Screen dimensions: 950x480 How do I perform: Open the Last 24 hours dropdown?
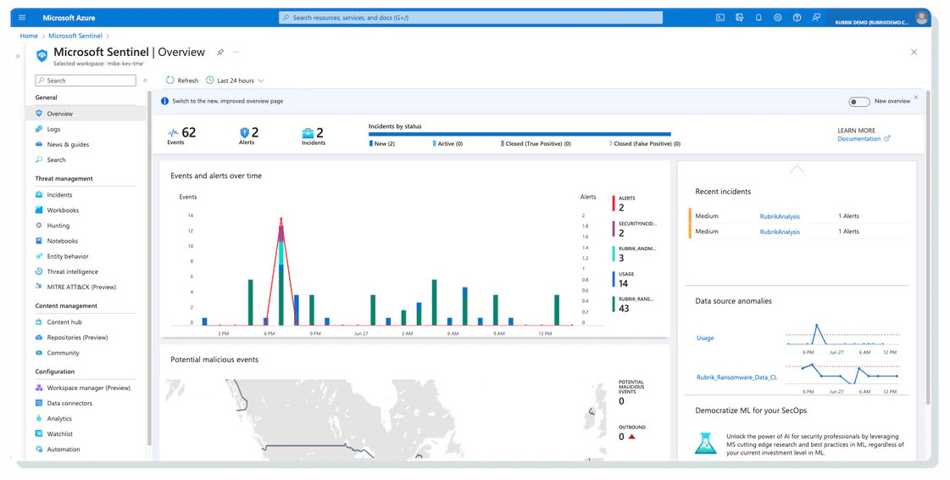click(235, 80)
